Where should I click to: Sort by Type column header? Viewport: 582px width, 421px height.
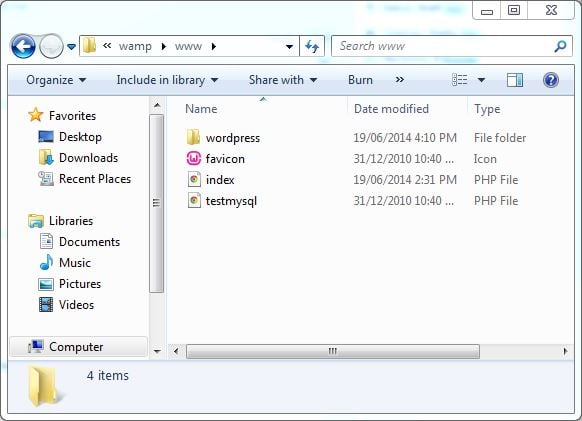click(487, 109)
